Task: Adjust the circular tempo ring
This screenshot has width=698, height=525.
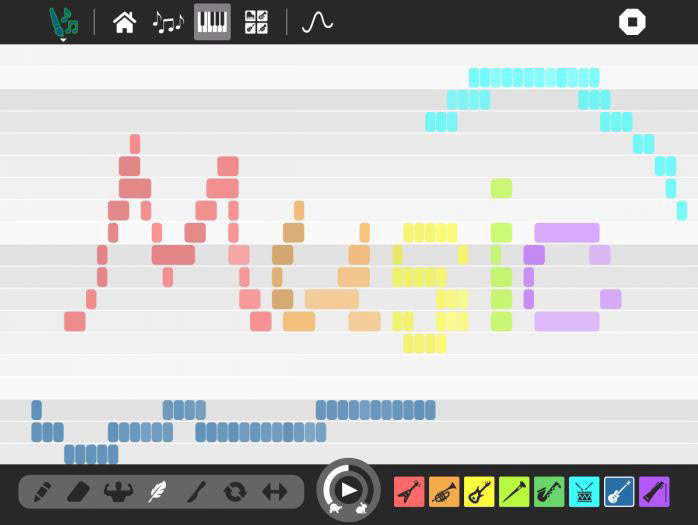Action: pyautogui.click(x=349, y=490)
